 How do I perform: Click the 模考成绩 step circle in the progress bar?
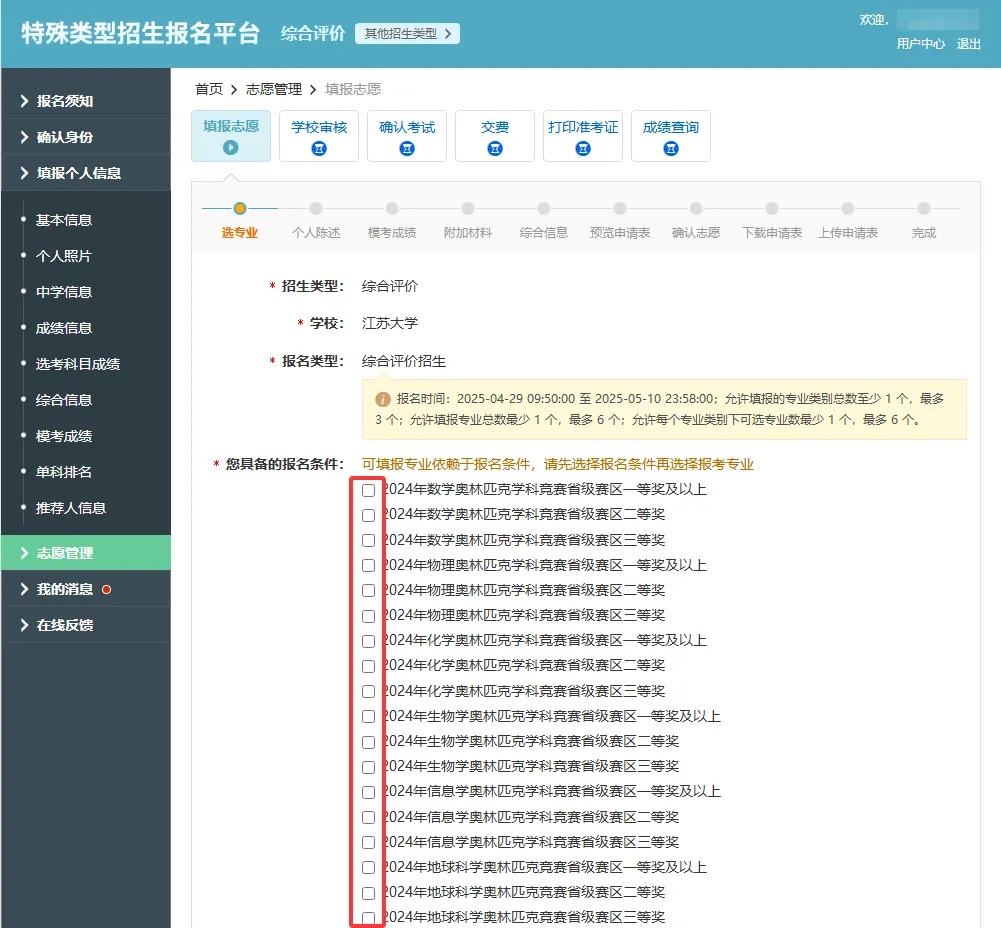coord(392,208)
